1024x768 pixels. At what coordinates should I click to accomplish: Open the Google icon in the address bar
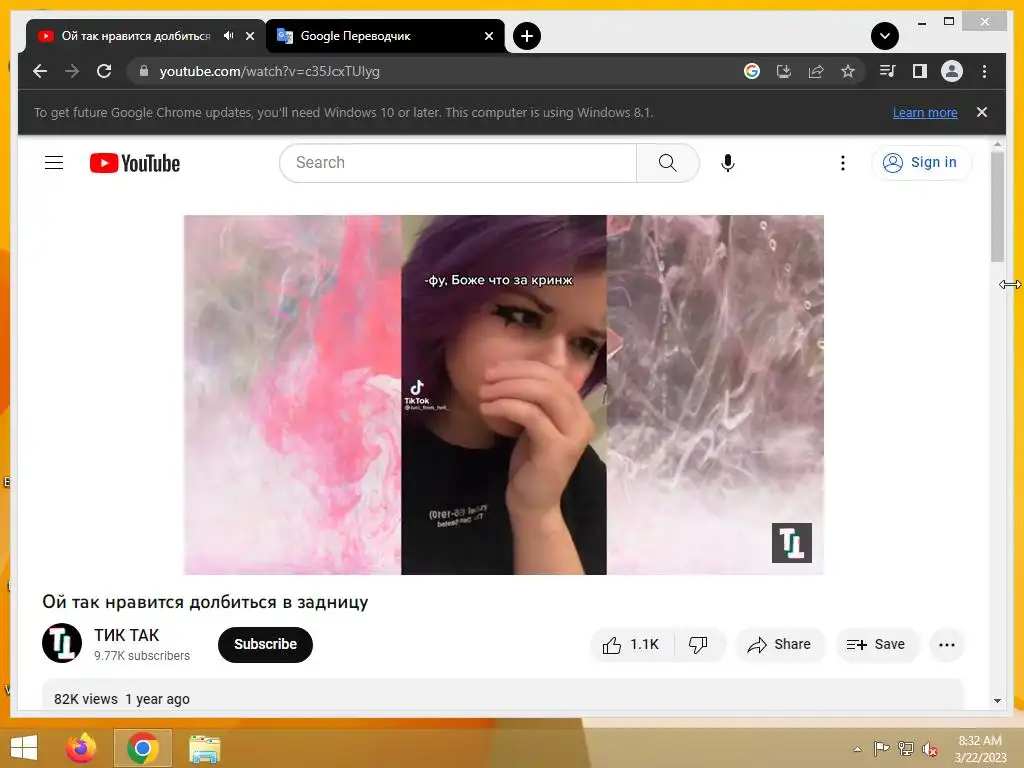(752, 71)
